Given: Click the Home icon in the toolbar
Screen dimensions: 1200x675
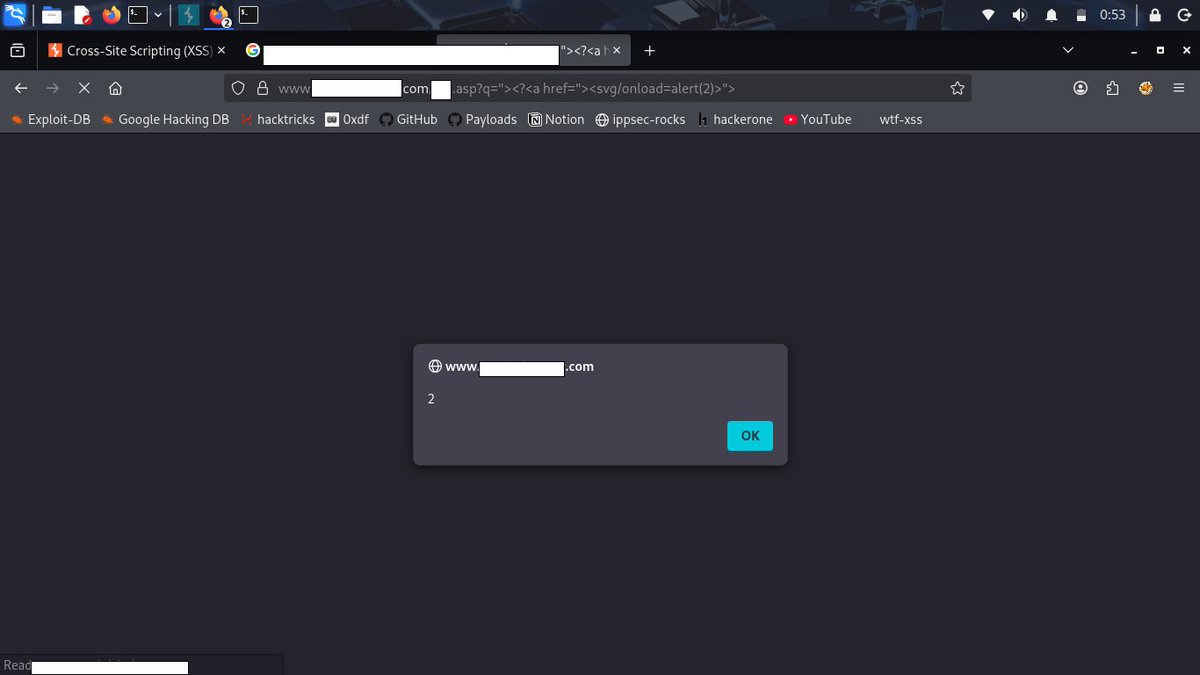Looking at the screenshot, I should pyautogui.click(x=115, y=88).
